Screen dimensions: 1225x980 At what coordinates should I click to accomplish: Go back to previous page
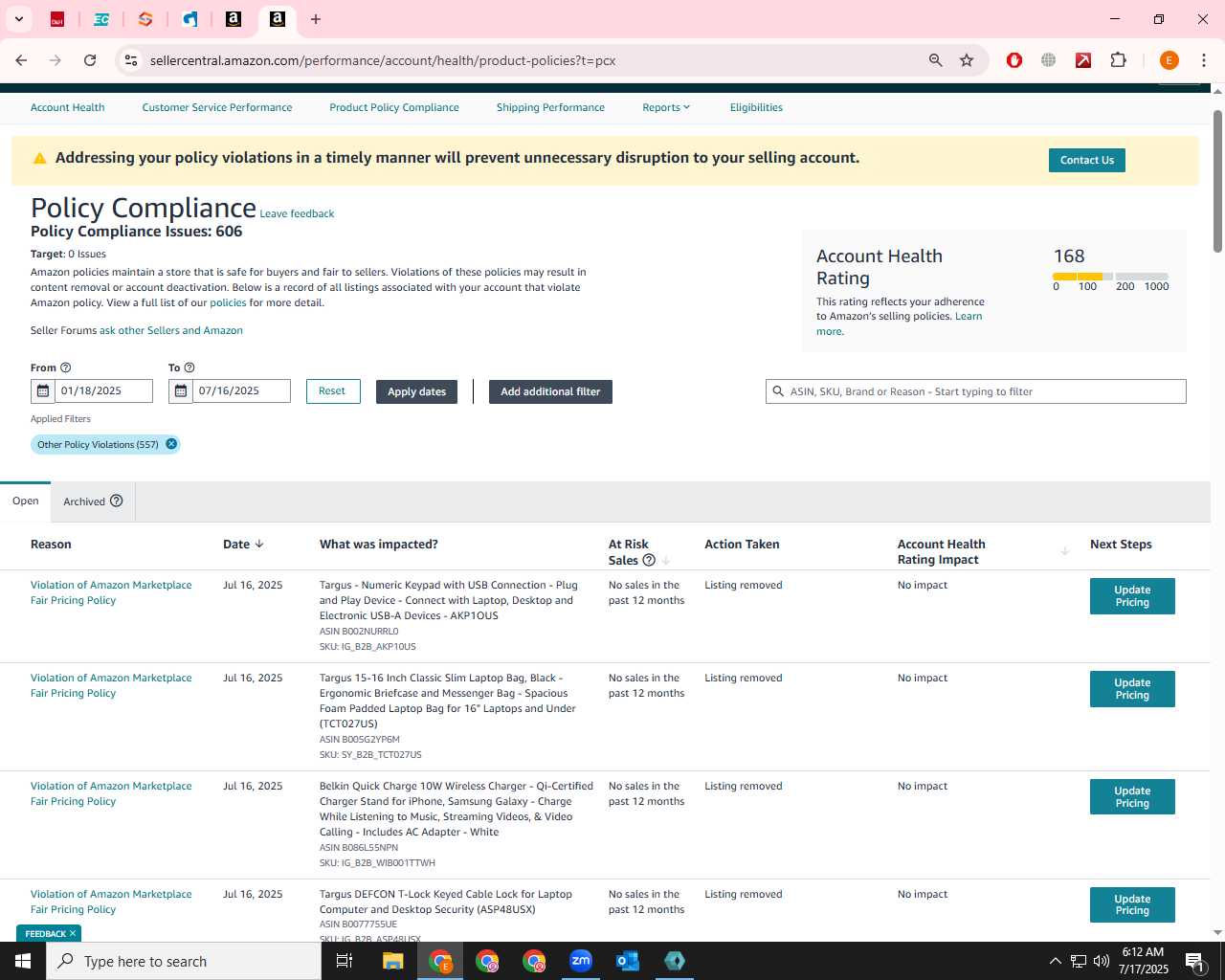pos(21,60)
